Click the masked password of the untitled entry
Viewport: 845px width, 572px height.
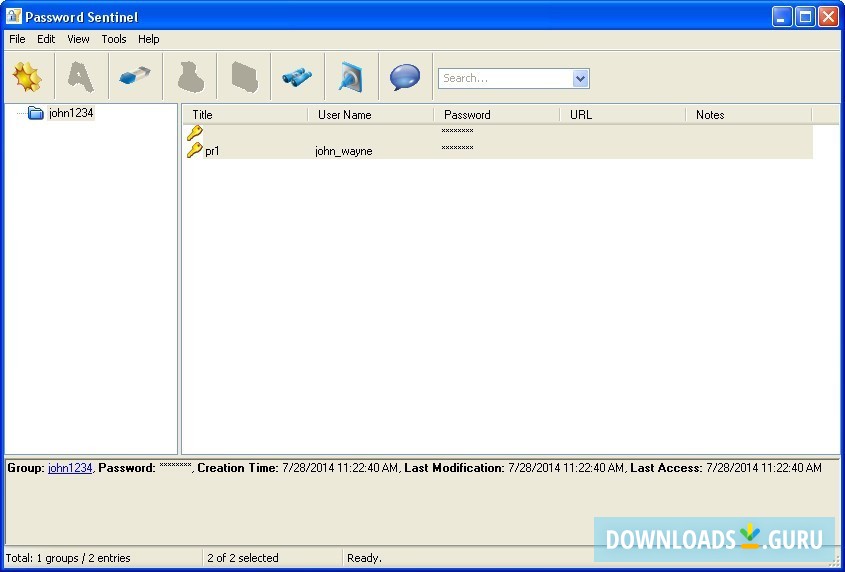pos(457,130)
